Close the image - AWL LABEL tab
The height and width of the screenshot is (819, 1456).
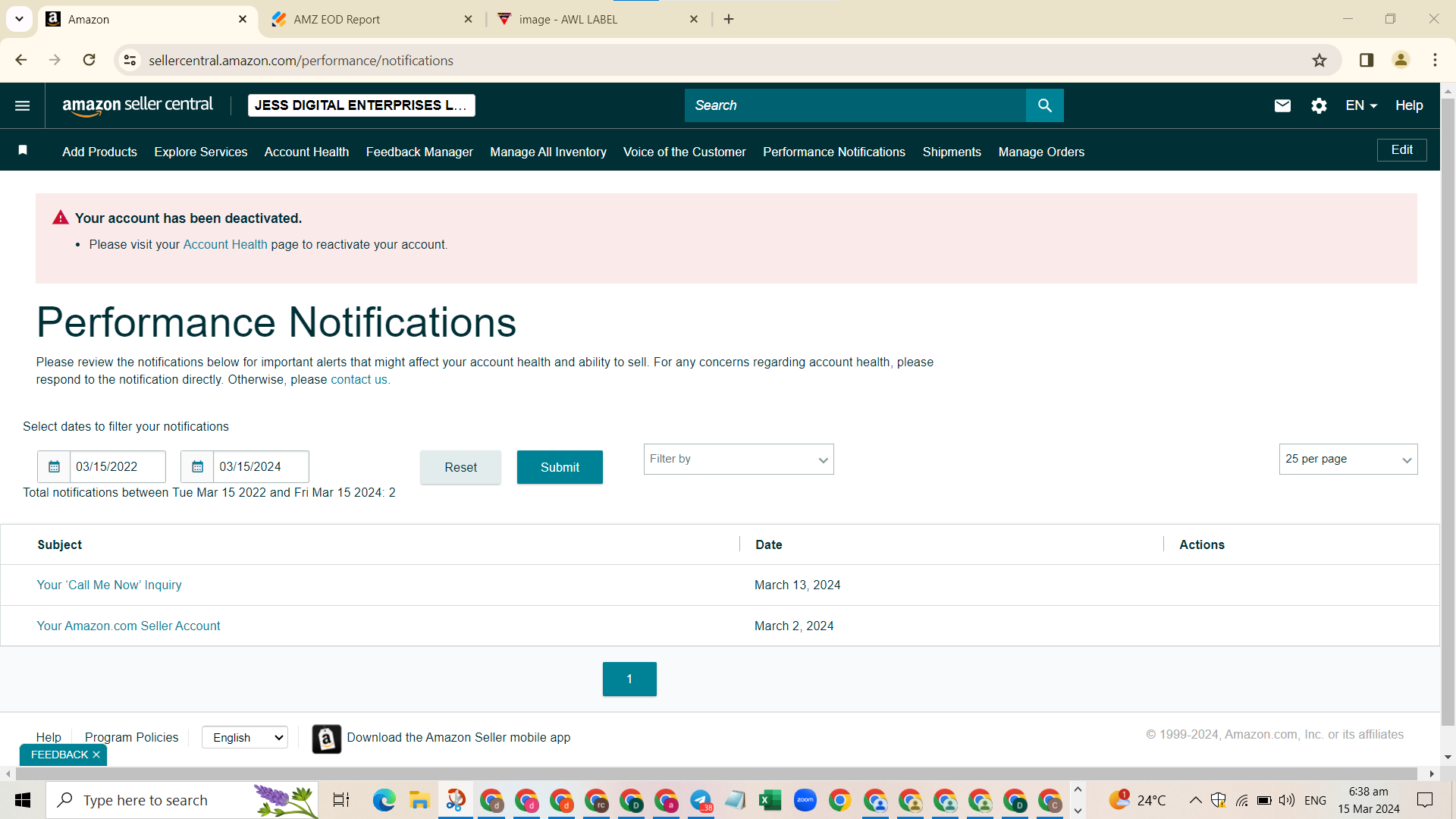click(x=694, y=19)
